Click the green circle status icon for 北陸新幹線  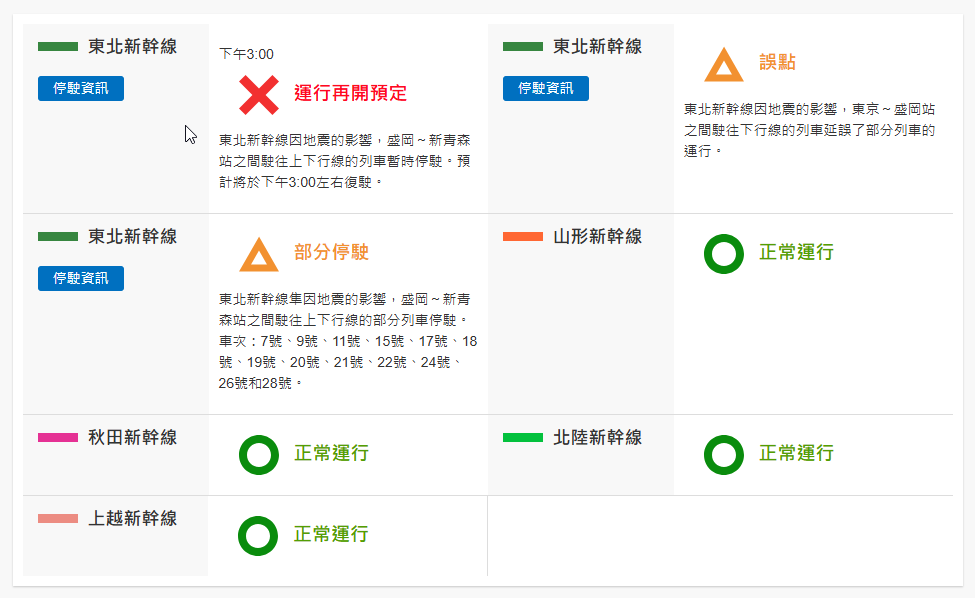coord(723,454)
